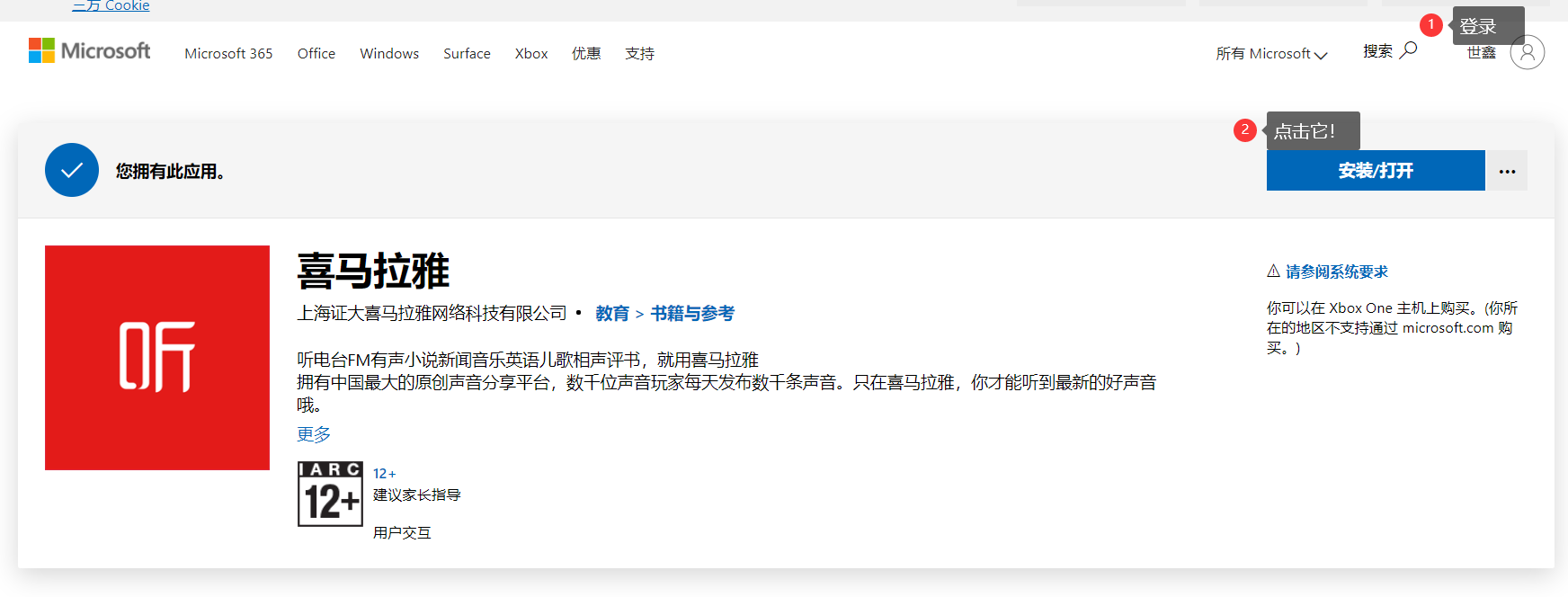
Task: Click the Cookie link at the top
Action: 111,5
